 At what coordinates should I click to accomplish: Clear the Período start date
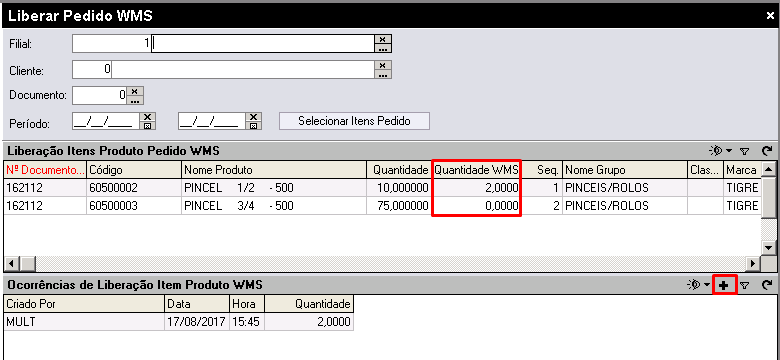tap(148, 116)
